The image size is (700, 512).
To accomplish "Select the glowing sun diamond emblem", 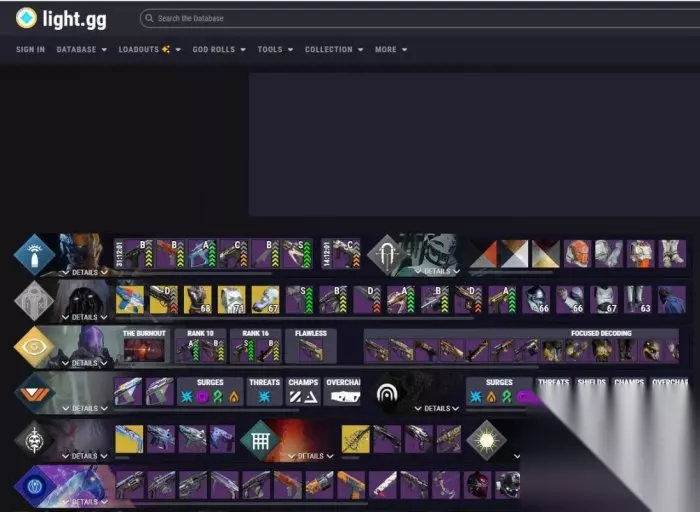I will 486,440.
